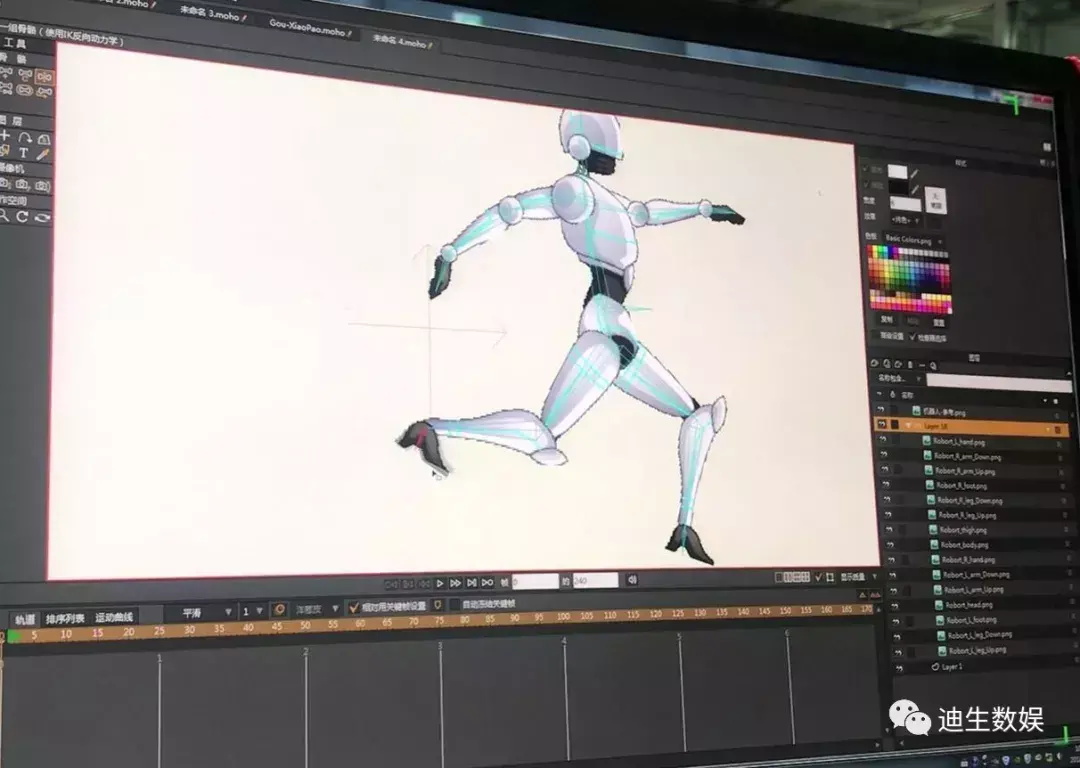The width and height of the screenshot is (1080, 768).
Task: Select the eyedropper tool in the layer tools
Action: (x=43, y=154)
